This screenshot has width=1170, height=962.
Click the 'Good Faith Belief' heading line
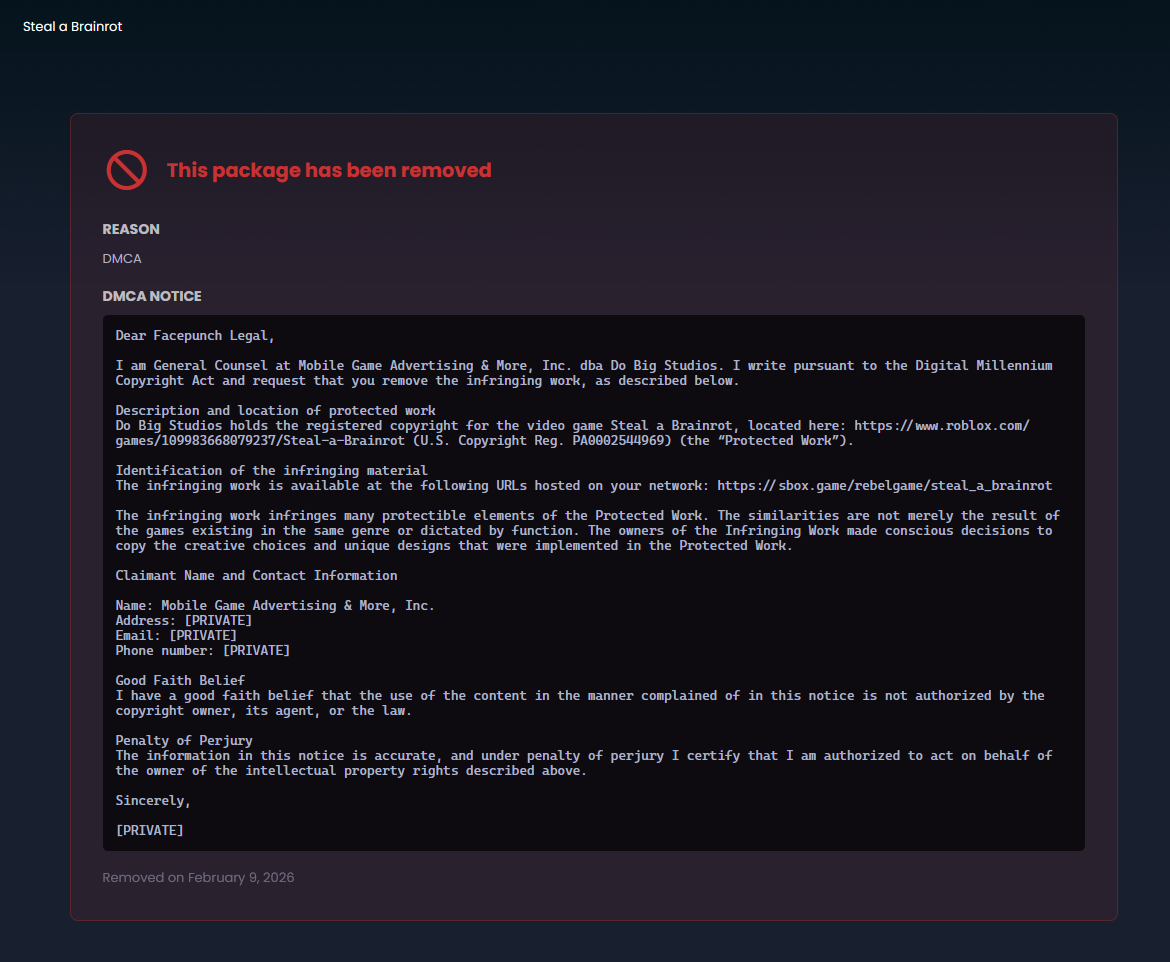[x=180, y=681]
